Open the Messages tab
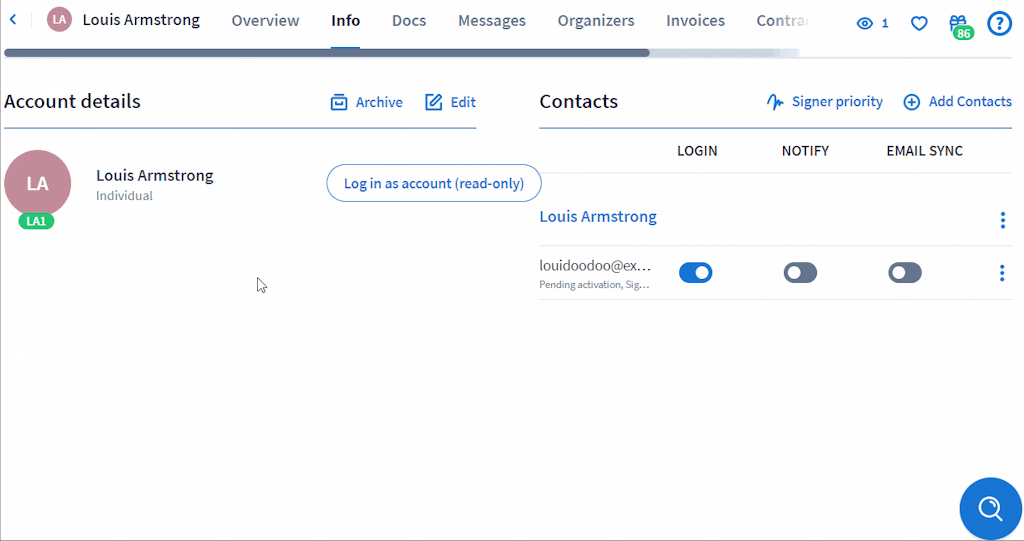Screen dimensions: 1024x541 492,20
